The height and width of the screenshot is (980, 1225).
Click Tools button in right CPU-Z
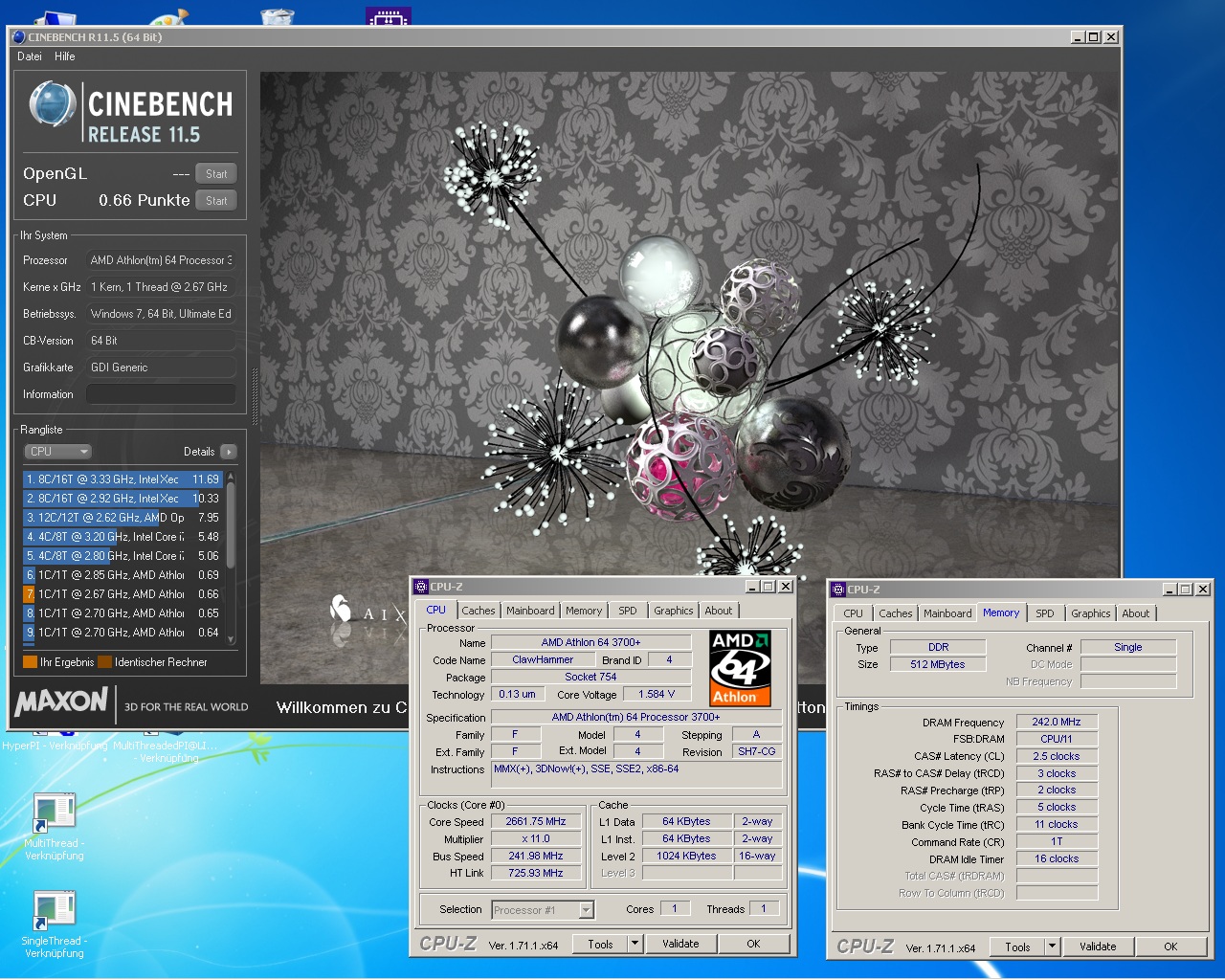coord(1017,947)
